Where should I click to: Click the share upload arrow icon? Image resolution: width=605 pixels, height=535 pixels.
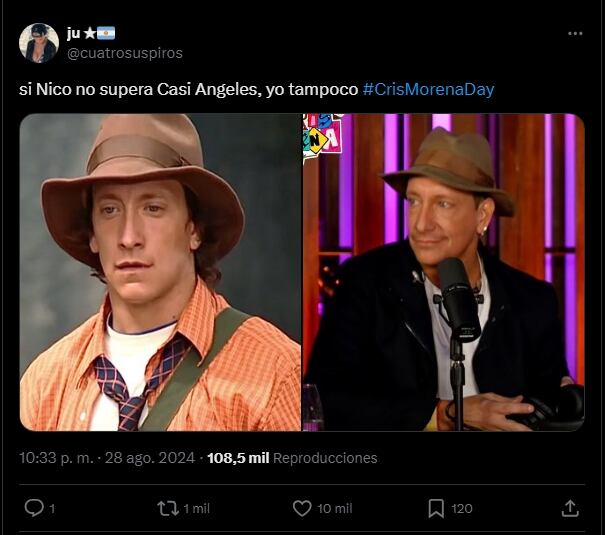point(570,508)
